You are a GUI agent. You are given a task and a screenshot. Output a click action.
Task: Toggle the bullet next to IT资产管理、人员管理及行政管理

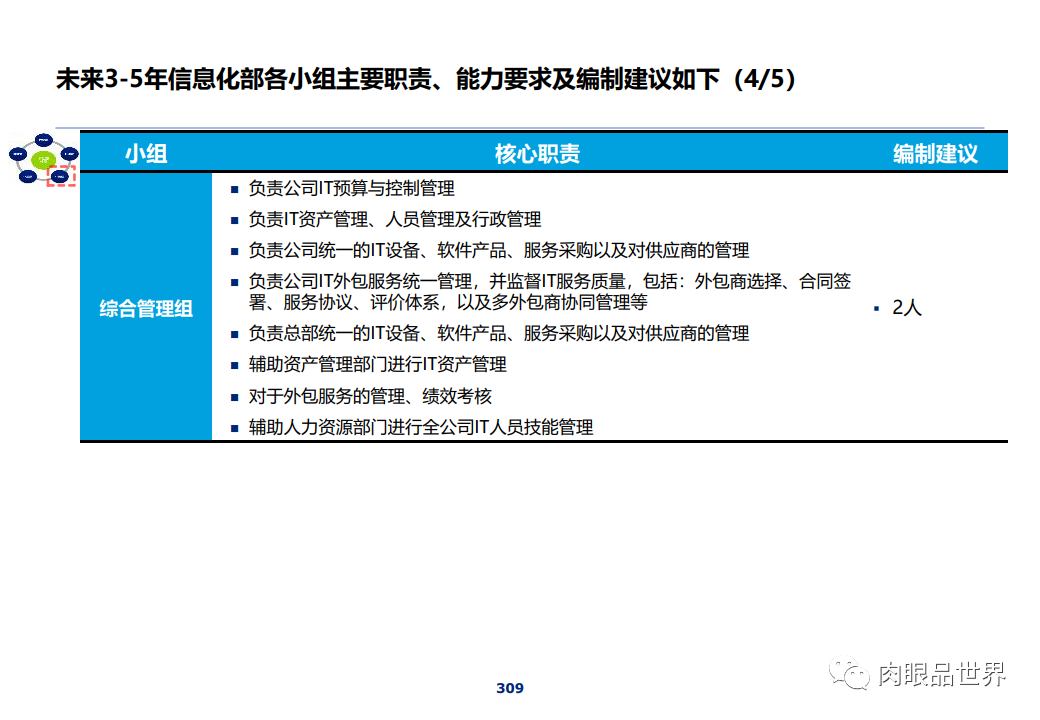[x=233, y=219]
